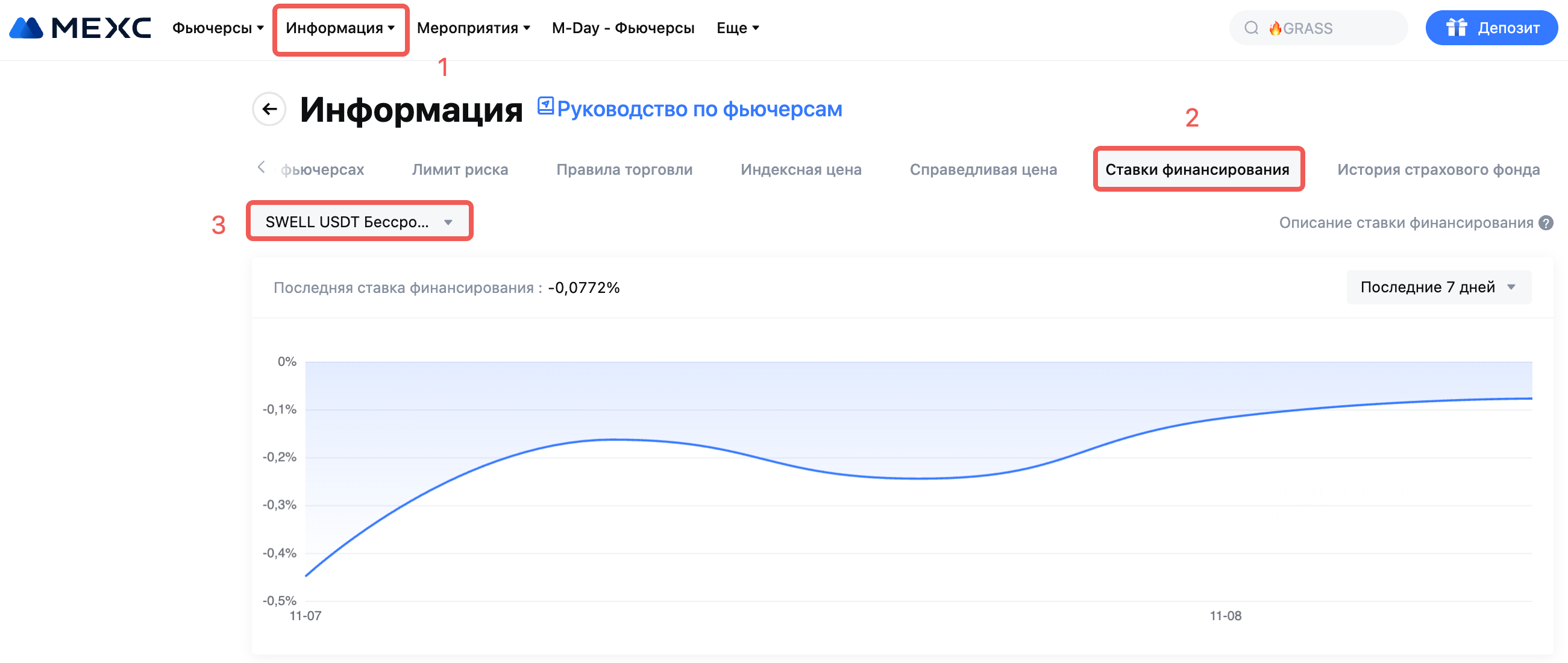Image resolution: width=1568 pixels, height=663 pixels.
Task: Expand the SWELL USDT contract selector
Action: click(359, 222)
